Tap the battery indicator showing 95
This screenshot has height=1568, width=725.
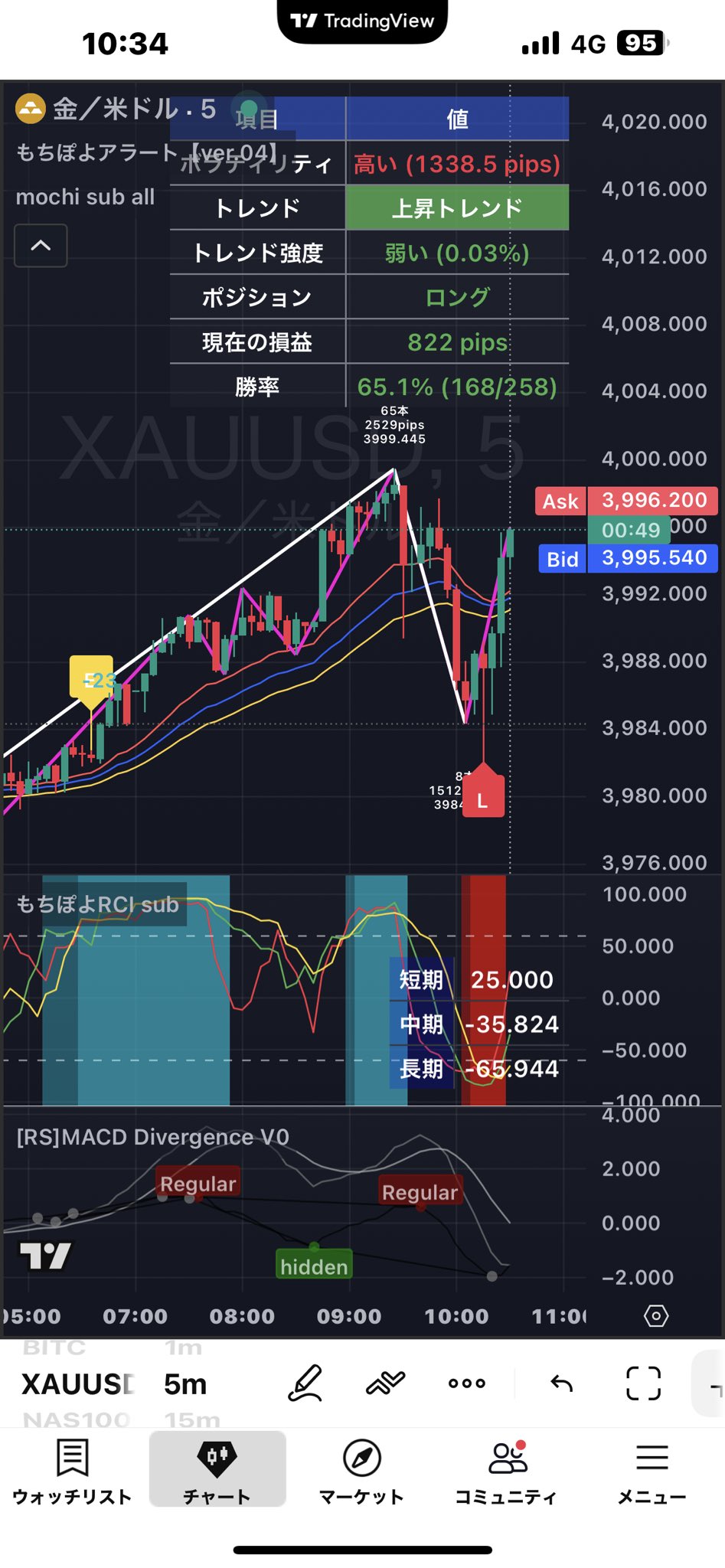pos(643,43)
